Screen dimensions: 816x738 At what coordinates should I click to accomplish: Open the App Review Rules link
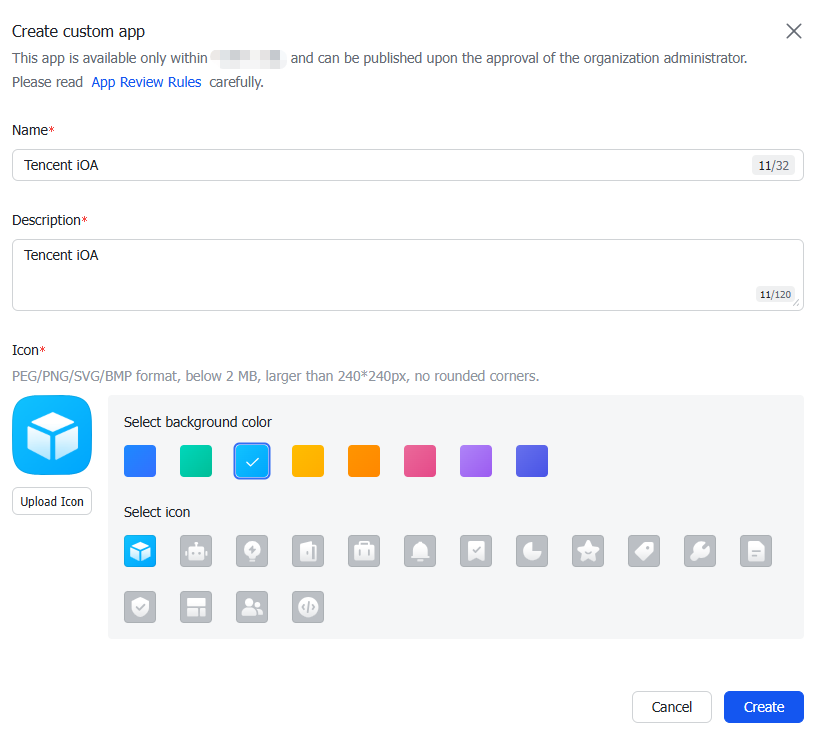pos(146,82)
